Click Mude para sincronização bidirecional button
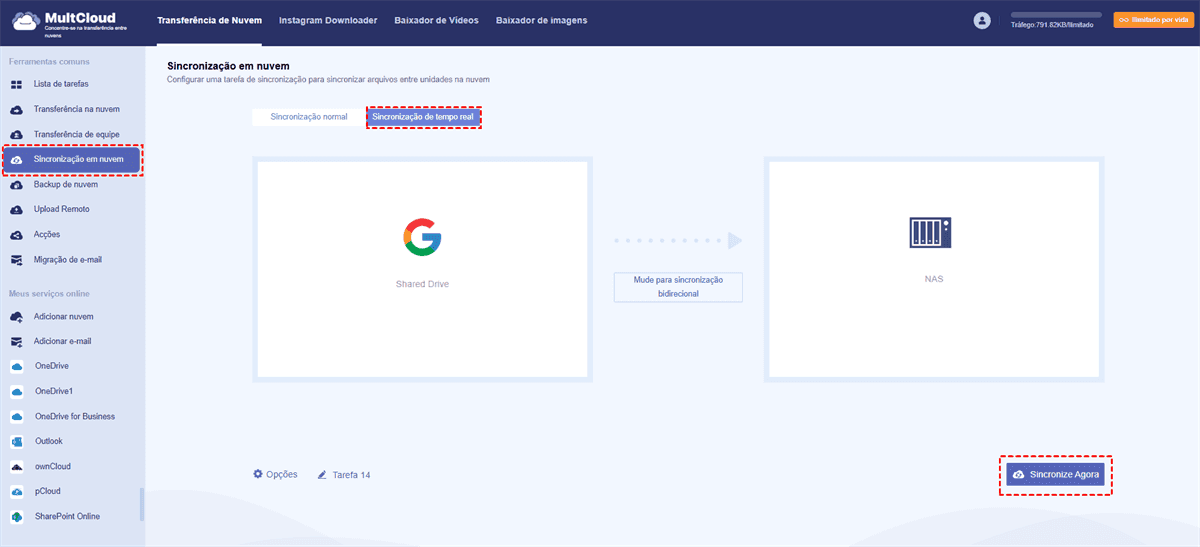This screenshot has height=547, width=1200. [x=678, y=287]
